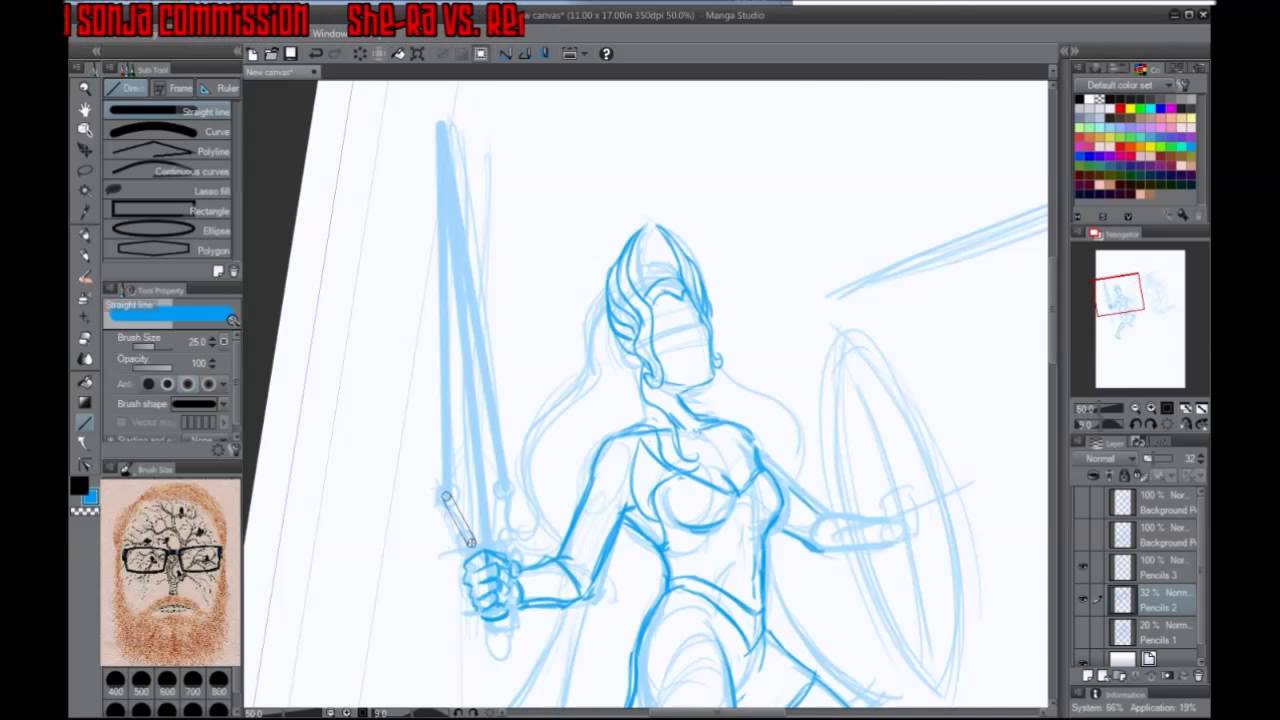1280x720 pixels.
Task: Click the Navigator canvas preview thumbnail
Action: 1140,319
